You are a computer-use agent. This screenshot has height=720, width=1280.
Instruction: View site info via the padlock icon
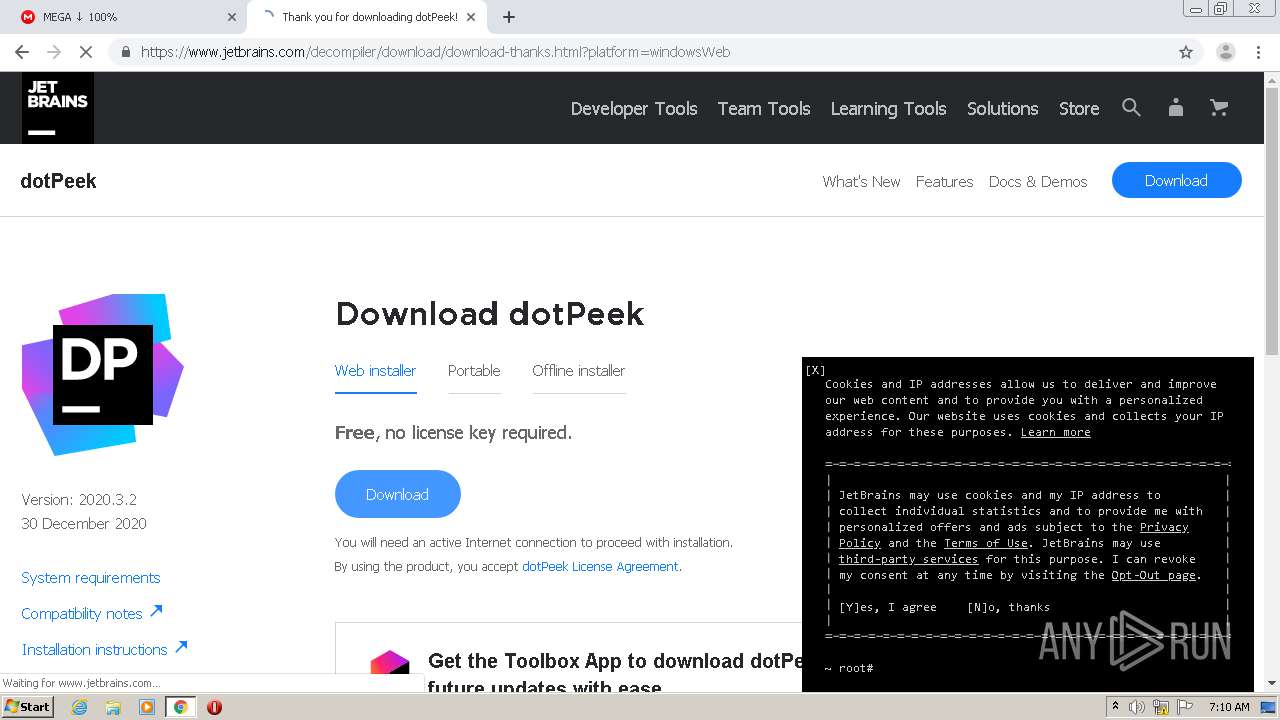(x=126, y=52)
